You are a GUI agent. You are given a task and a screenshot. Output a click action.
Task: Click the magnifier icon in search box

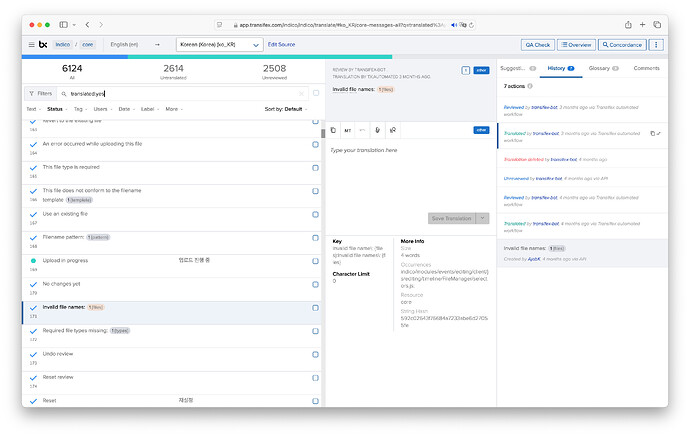click(64, 94)
